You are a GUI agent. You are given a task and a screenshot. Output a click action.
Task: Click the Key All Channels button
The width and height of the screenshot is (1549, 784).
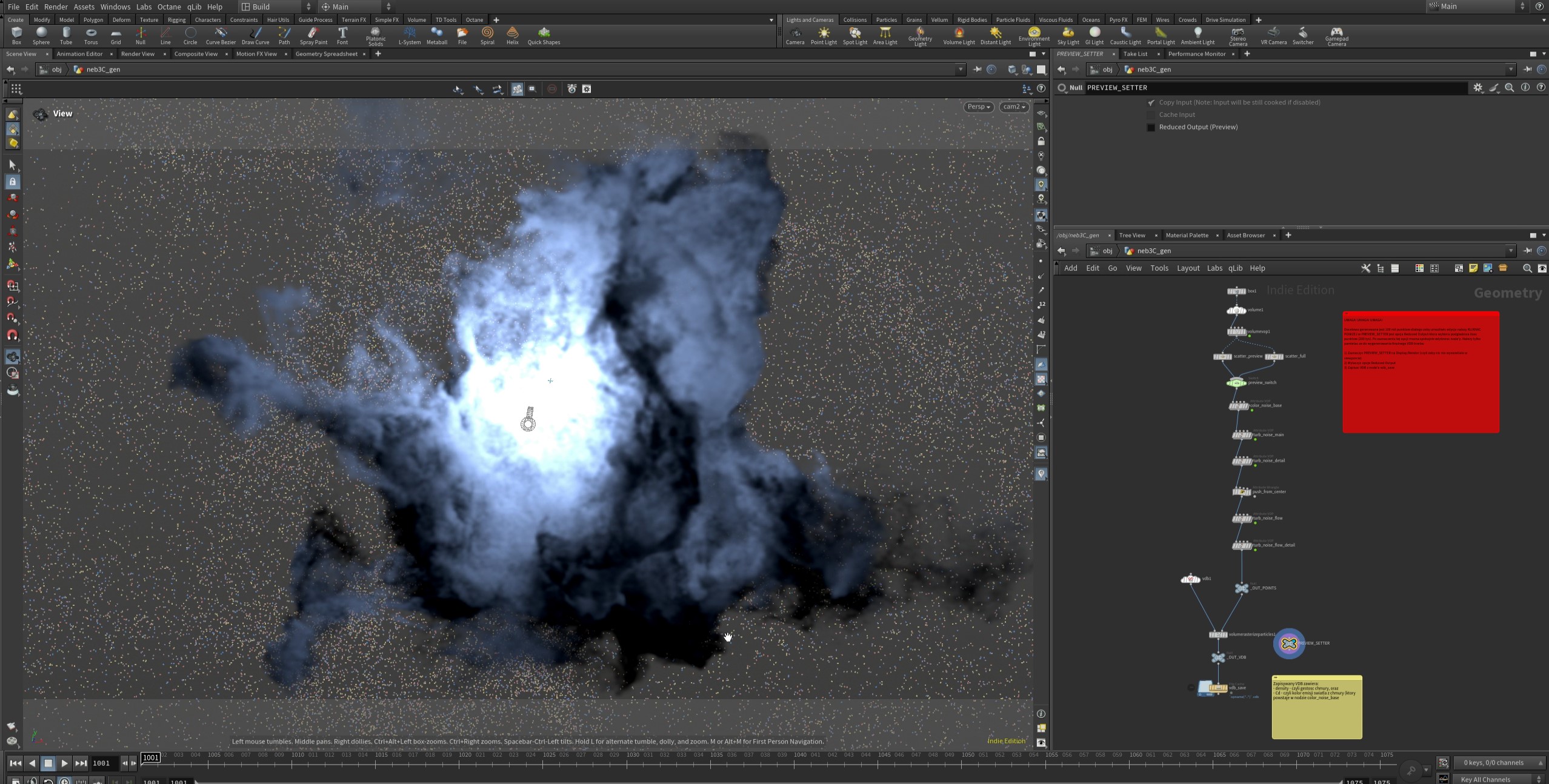(x=1485, y=779)
